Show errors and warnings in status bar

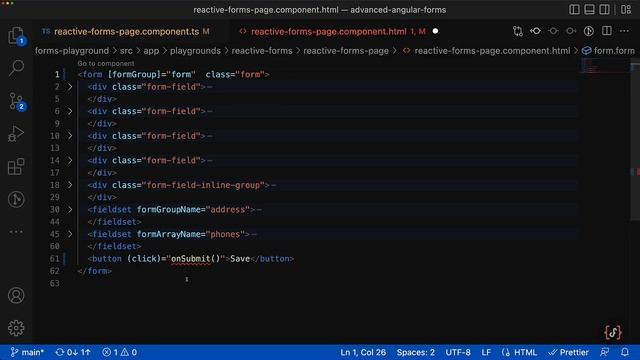pyautogui.click(x=120, y=352)
